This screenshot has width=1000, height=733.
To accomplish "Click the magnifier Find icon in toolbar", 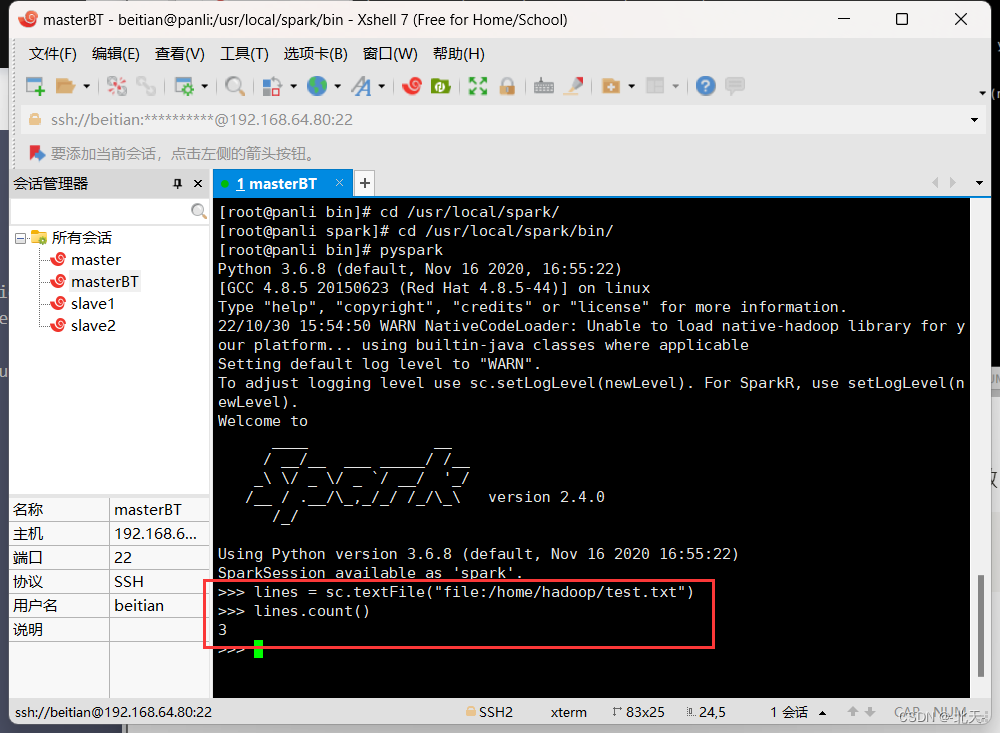I will tap(235, 85).
